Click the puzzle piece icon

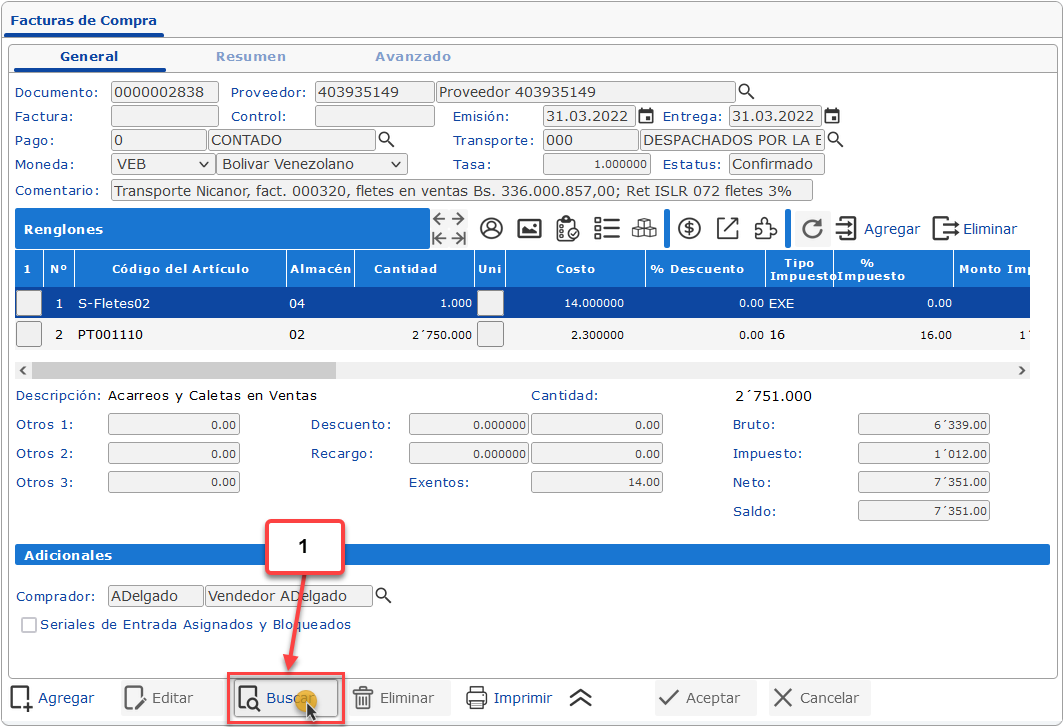point(765,229)
